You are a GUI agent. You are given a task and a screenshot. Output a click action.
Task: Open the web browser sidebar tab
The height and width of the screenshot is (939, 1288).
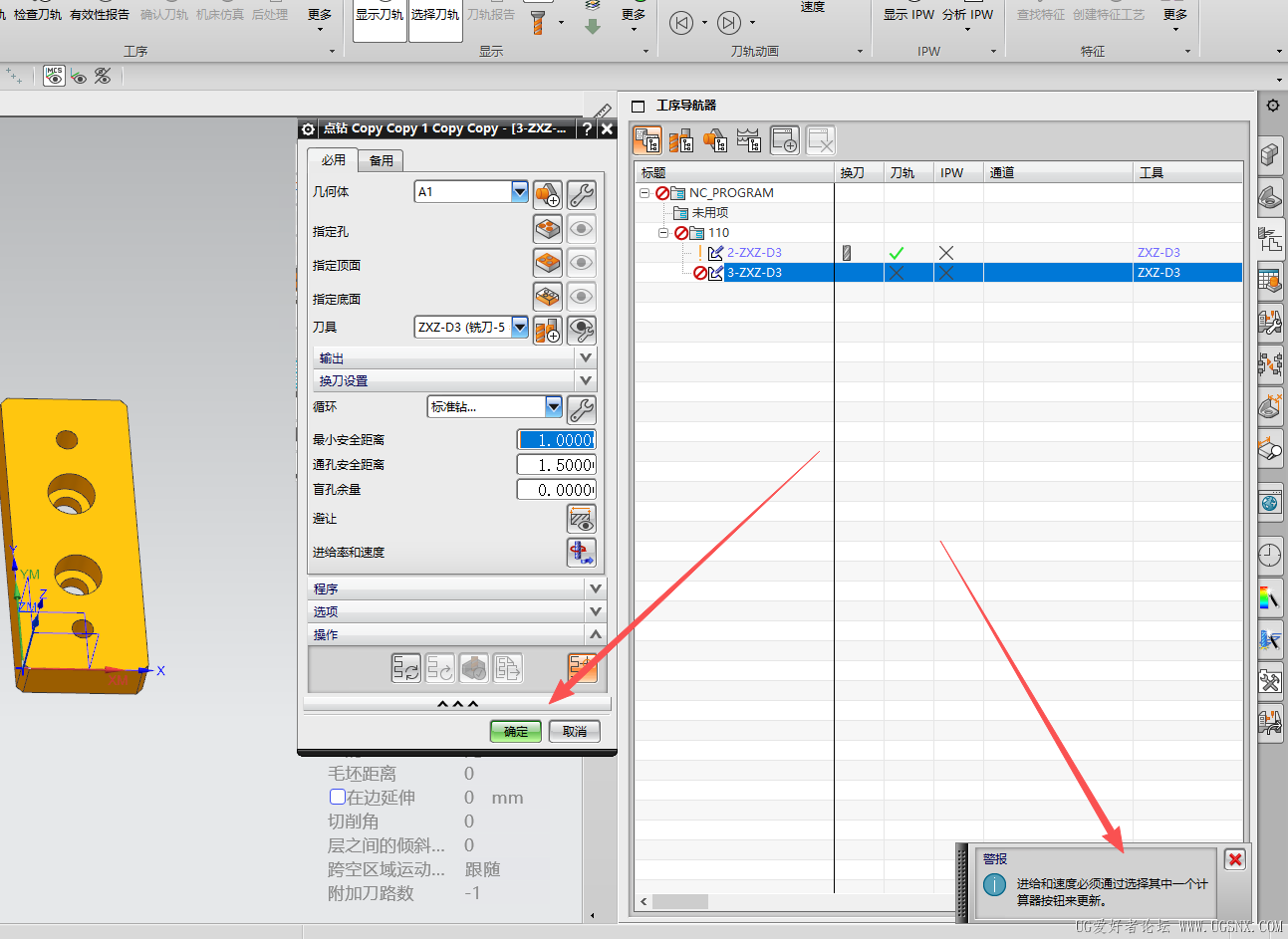tap(1270, 503)
